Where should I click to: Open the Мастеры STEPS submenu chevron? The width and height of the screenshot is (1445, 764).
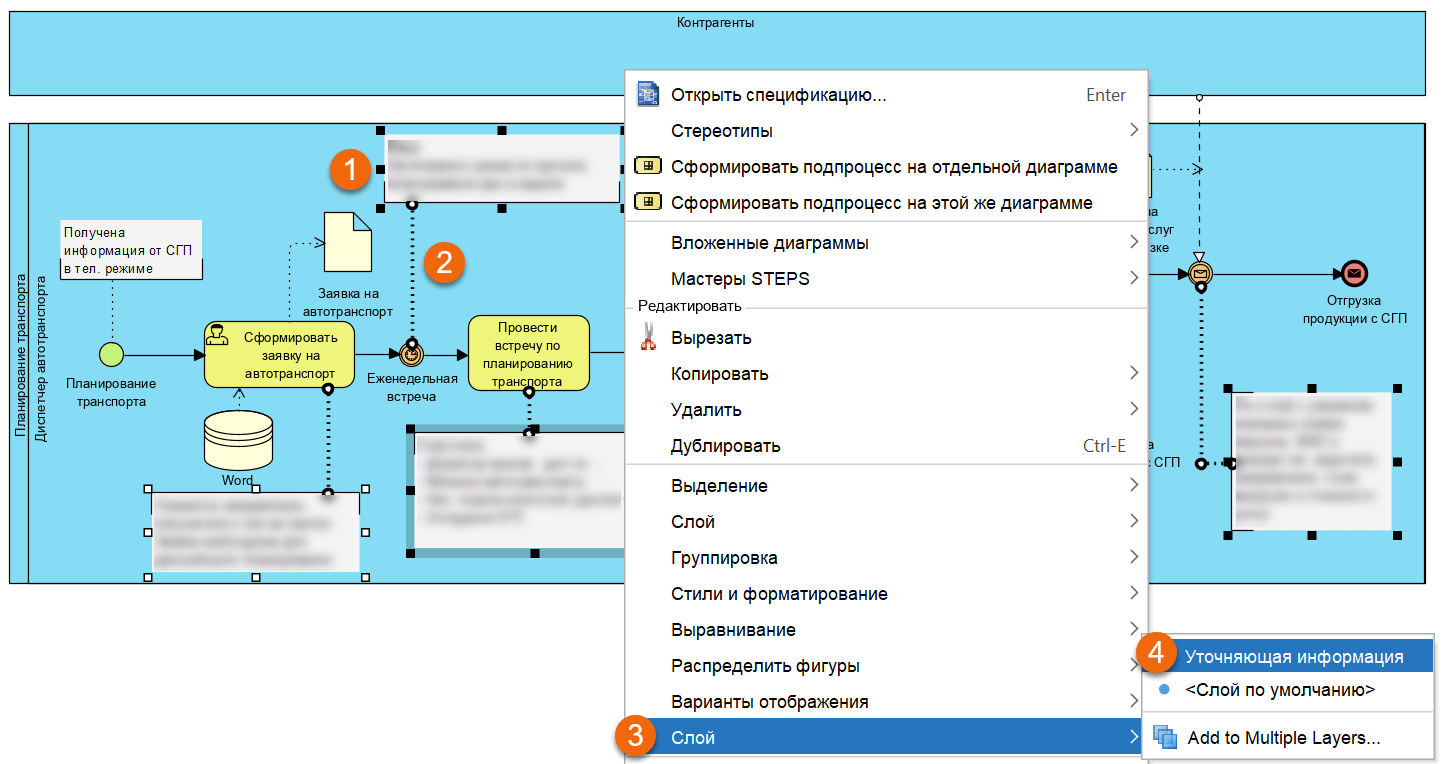1134,278
